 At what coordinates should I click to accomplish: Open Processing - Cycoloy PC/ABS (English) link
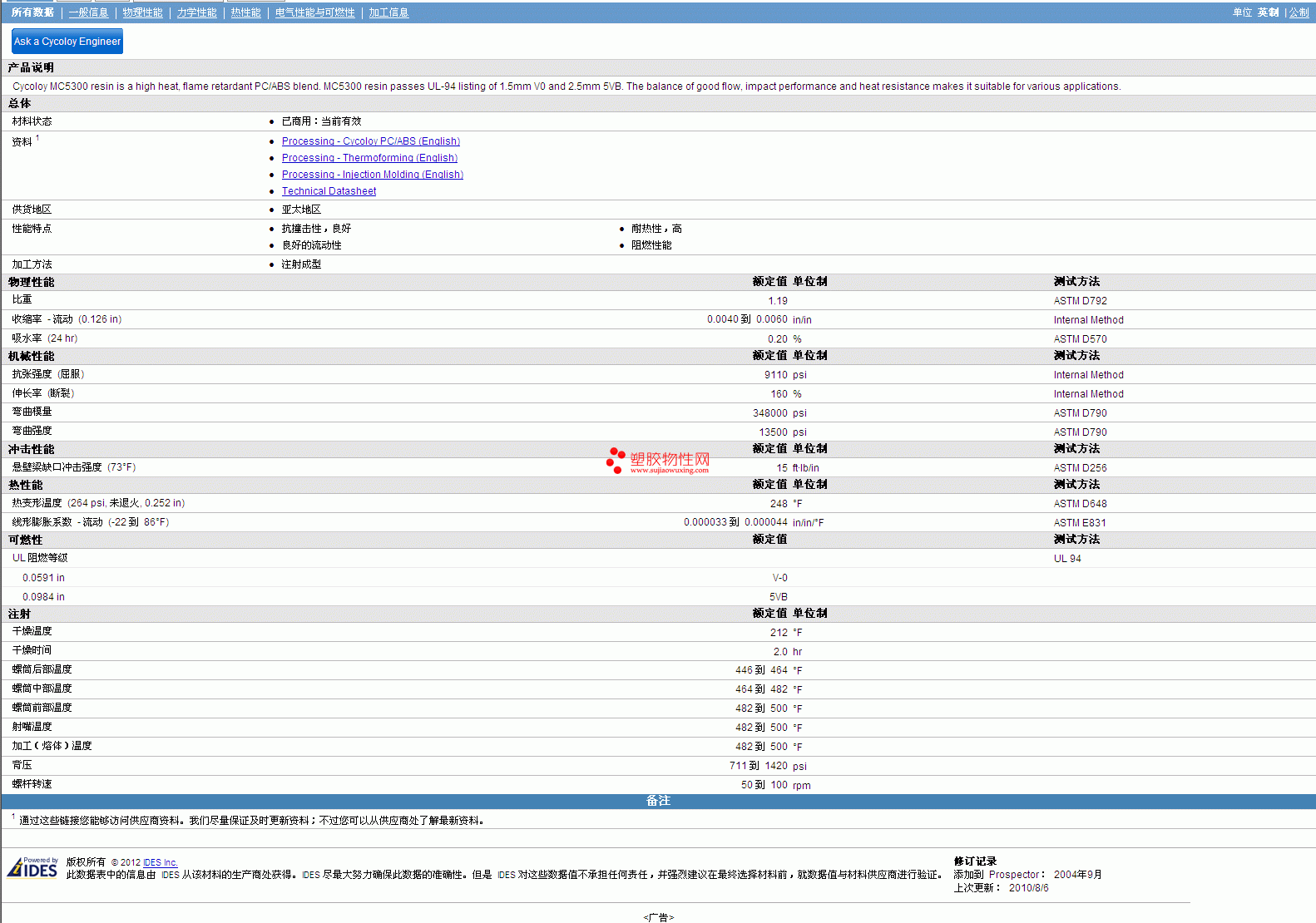point(370,141)
